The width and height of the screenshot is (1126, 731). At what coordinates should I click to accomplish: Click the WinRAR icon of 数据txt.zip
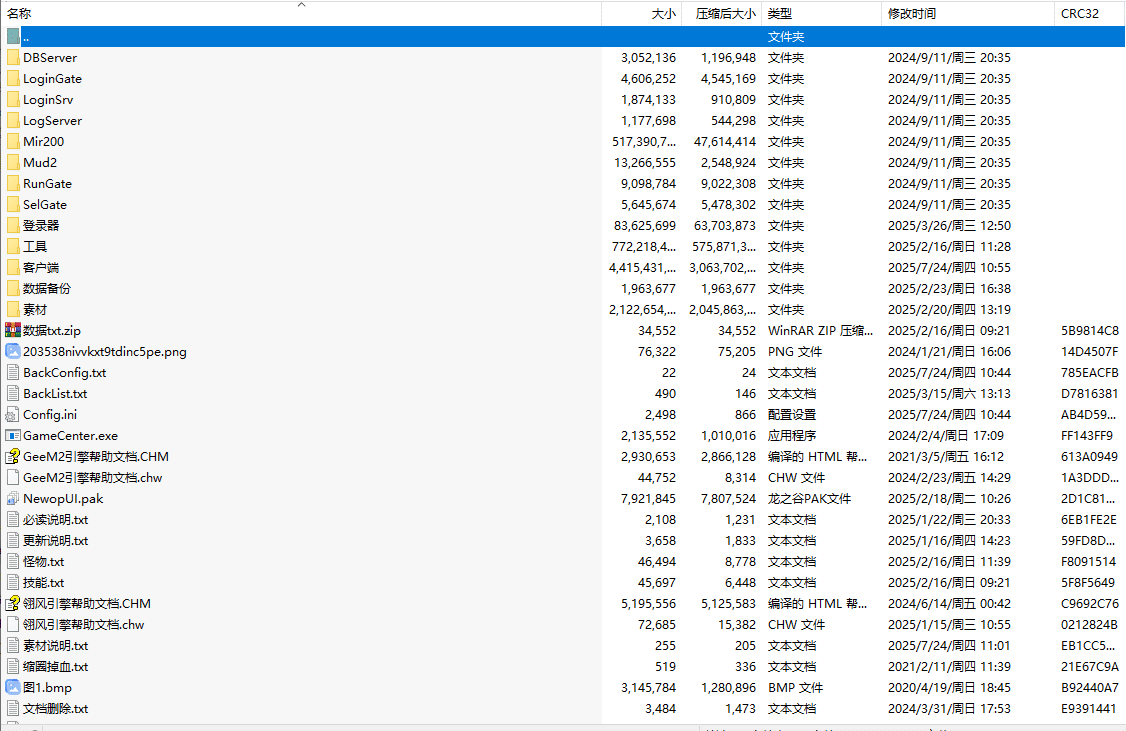point(13,330)
